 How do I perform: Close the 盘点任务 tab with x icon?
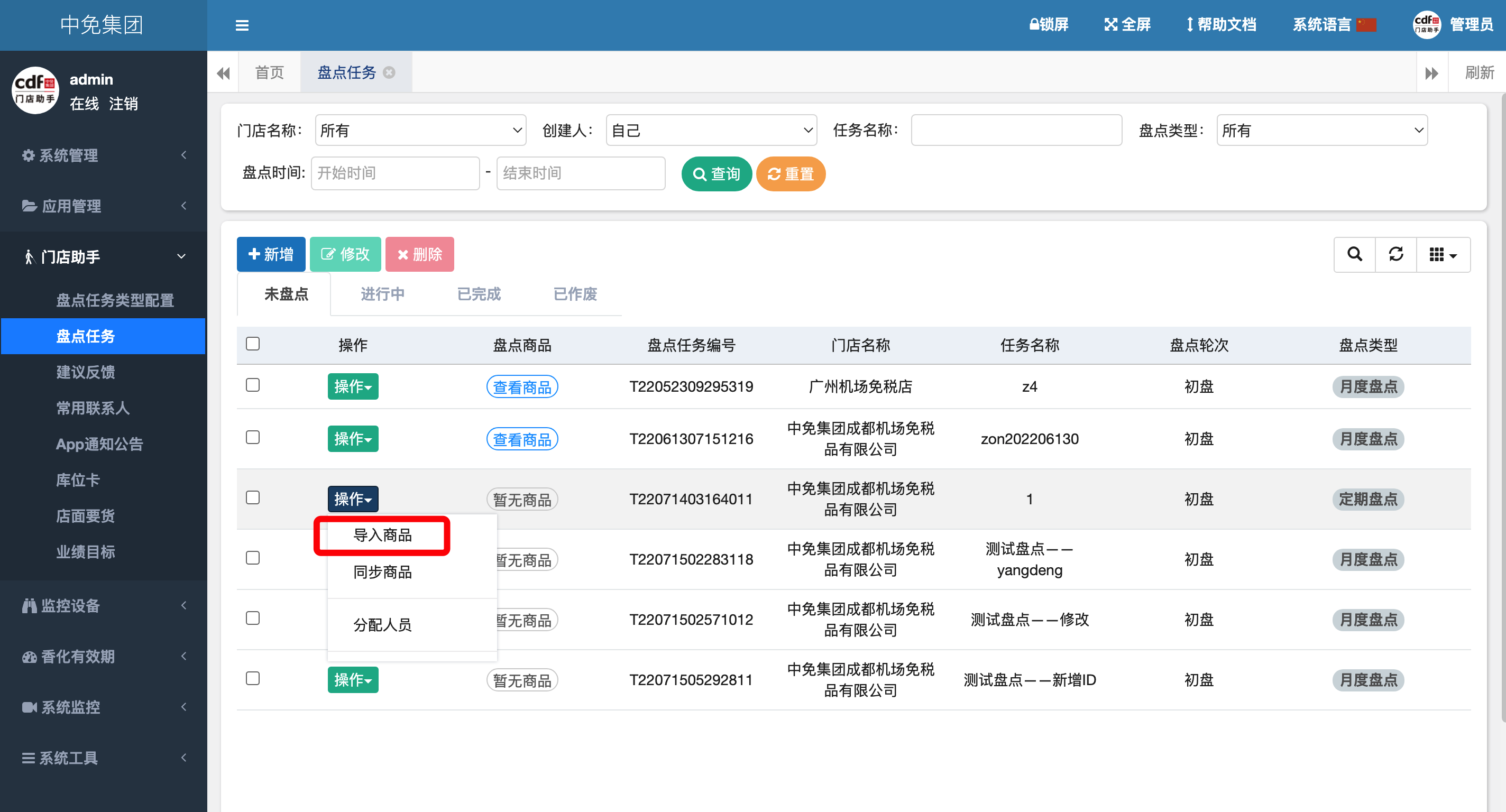pos(389,72)
